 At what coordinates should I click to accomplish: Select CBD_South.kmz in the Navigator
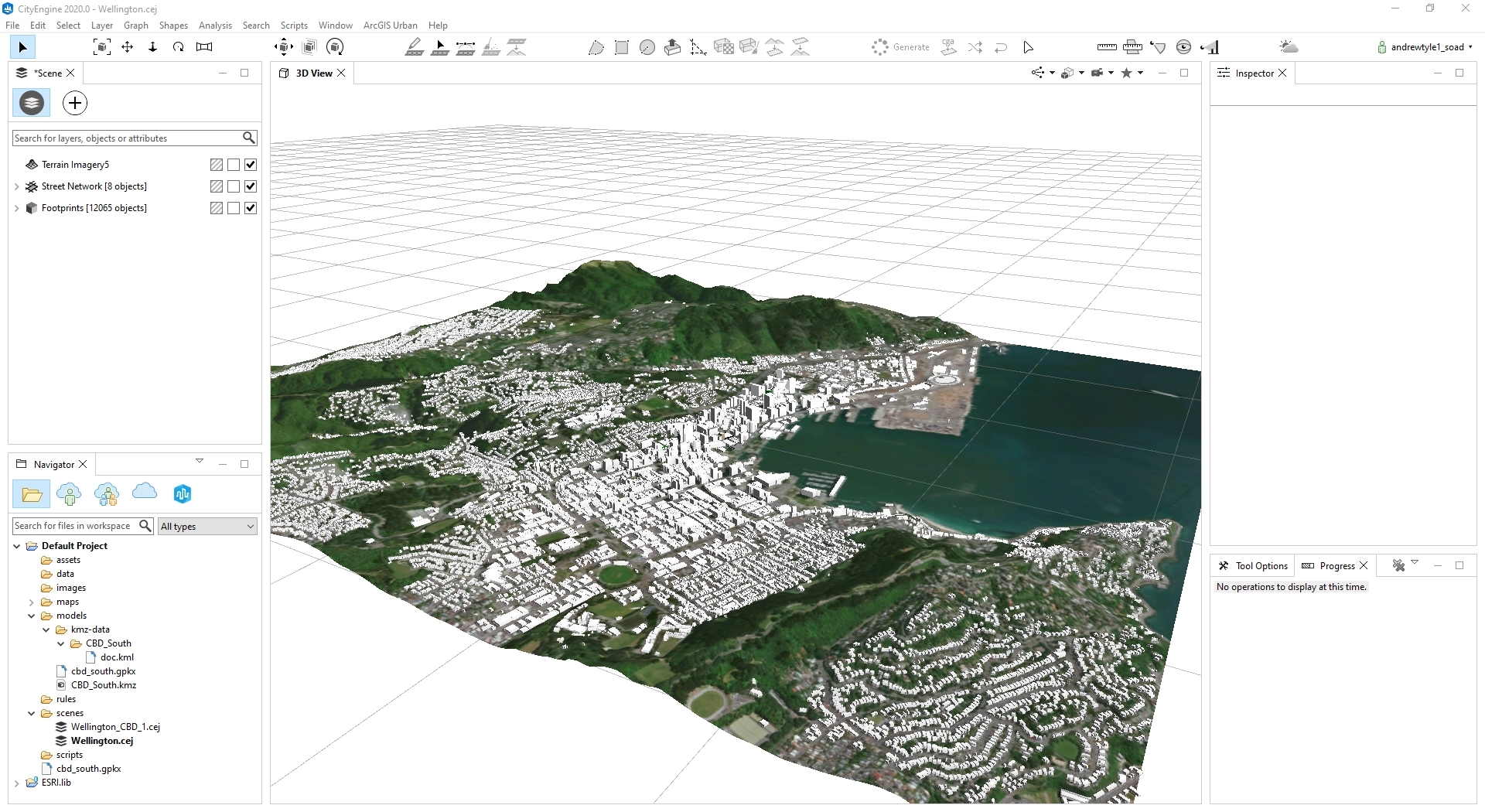click(x=104, y=685)
